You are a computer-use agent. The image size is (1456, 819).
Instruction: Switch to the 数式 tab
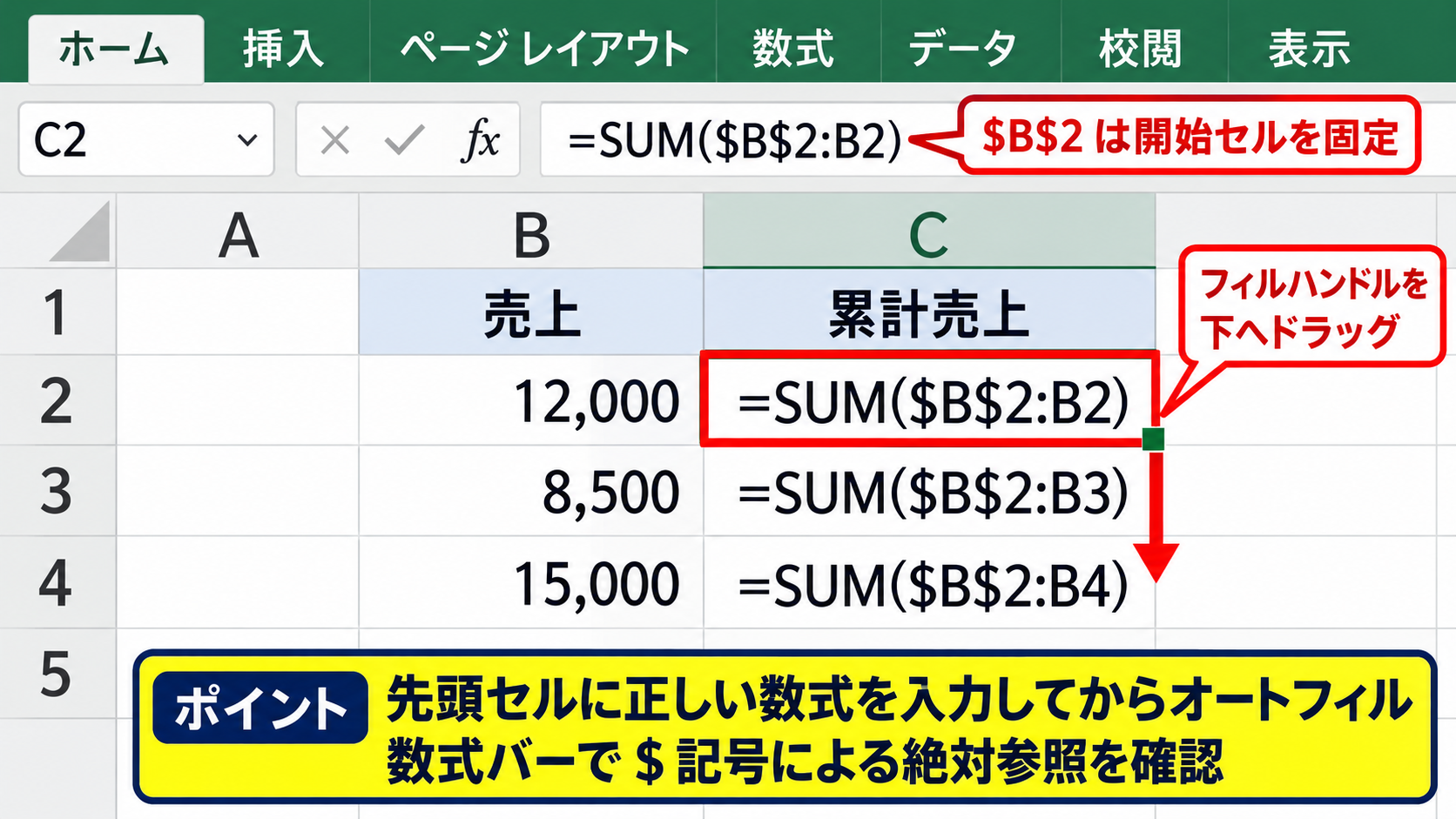coord(793,49)
